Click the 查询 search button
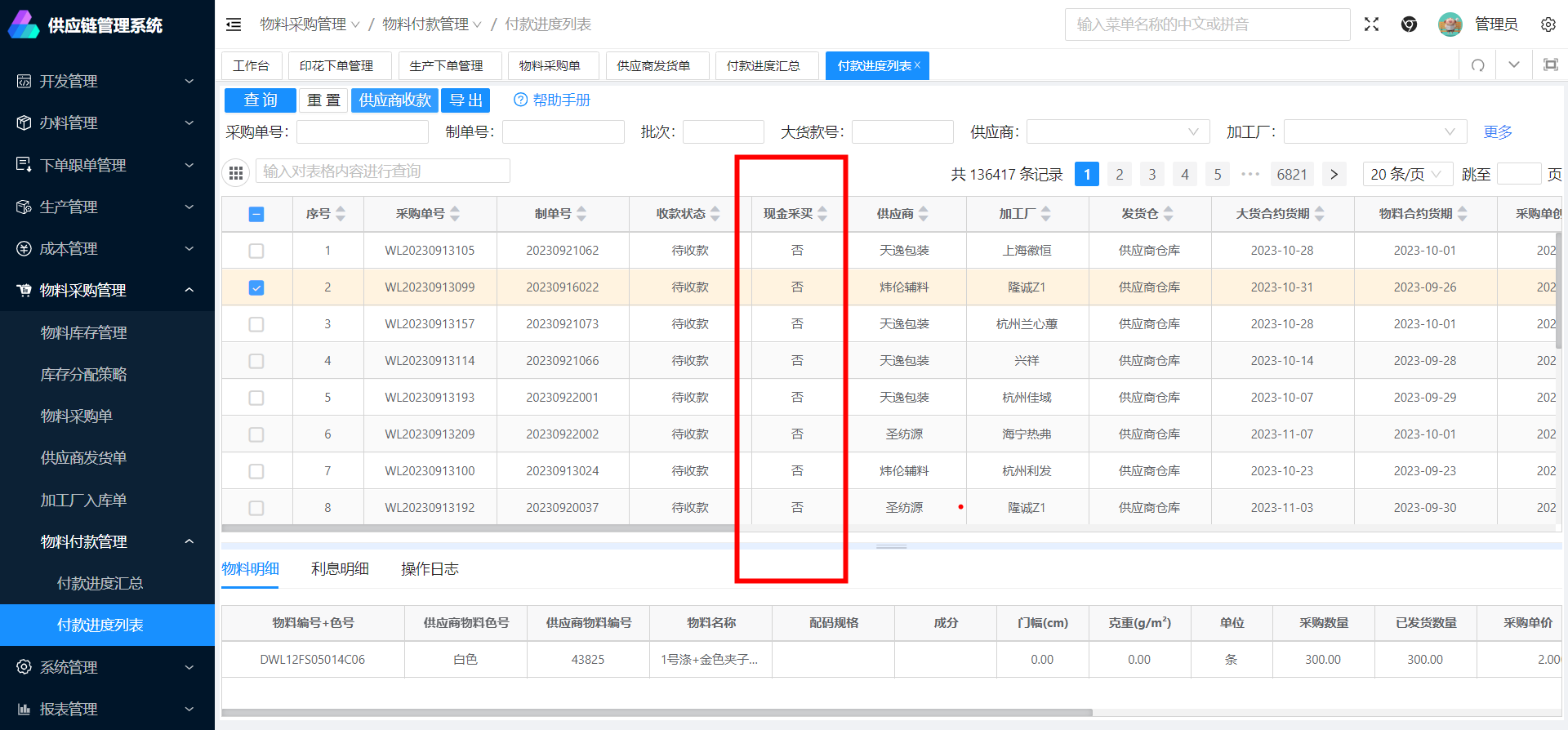1568x730 pixels. point(261,100)
